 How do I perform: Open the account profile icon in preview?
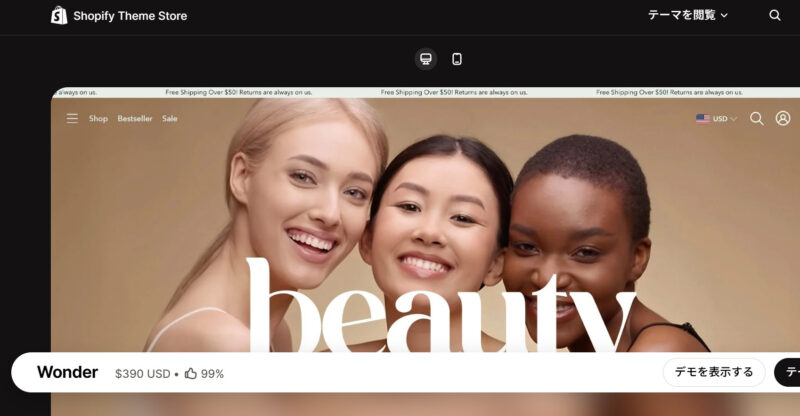[x=783, y=118]
